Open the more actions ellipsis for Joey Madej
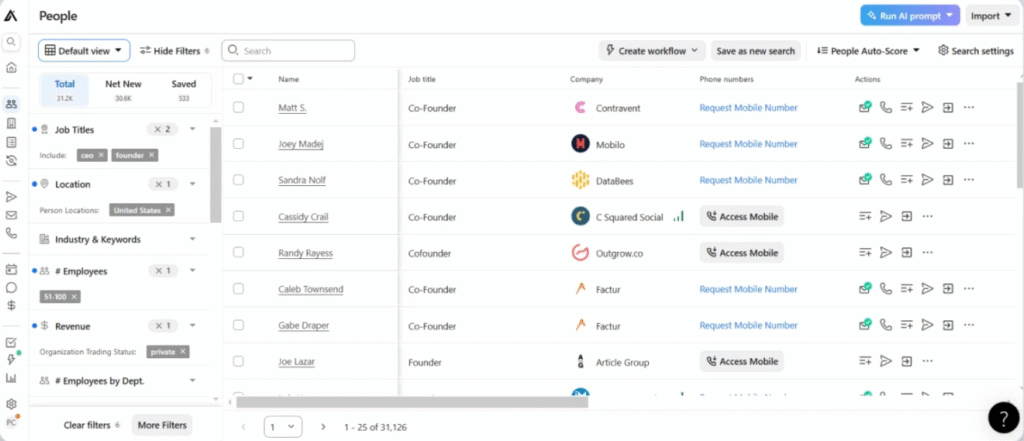The width and height of the screenshot is (1024, 441). click(968, 144)
